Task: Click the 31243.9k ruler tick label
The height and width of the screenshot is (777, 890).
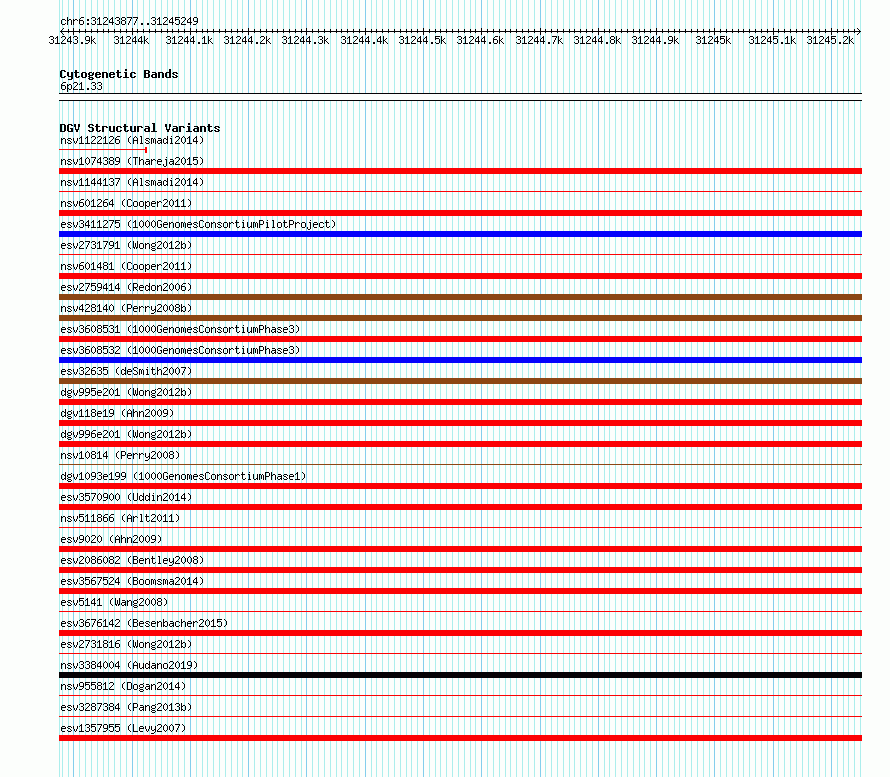Action: 73,40
